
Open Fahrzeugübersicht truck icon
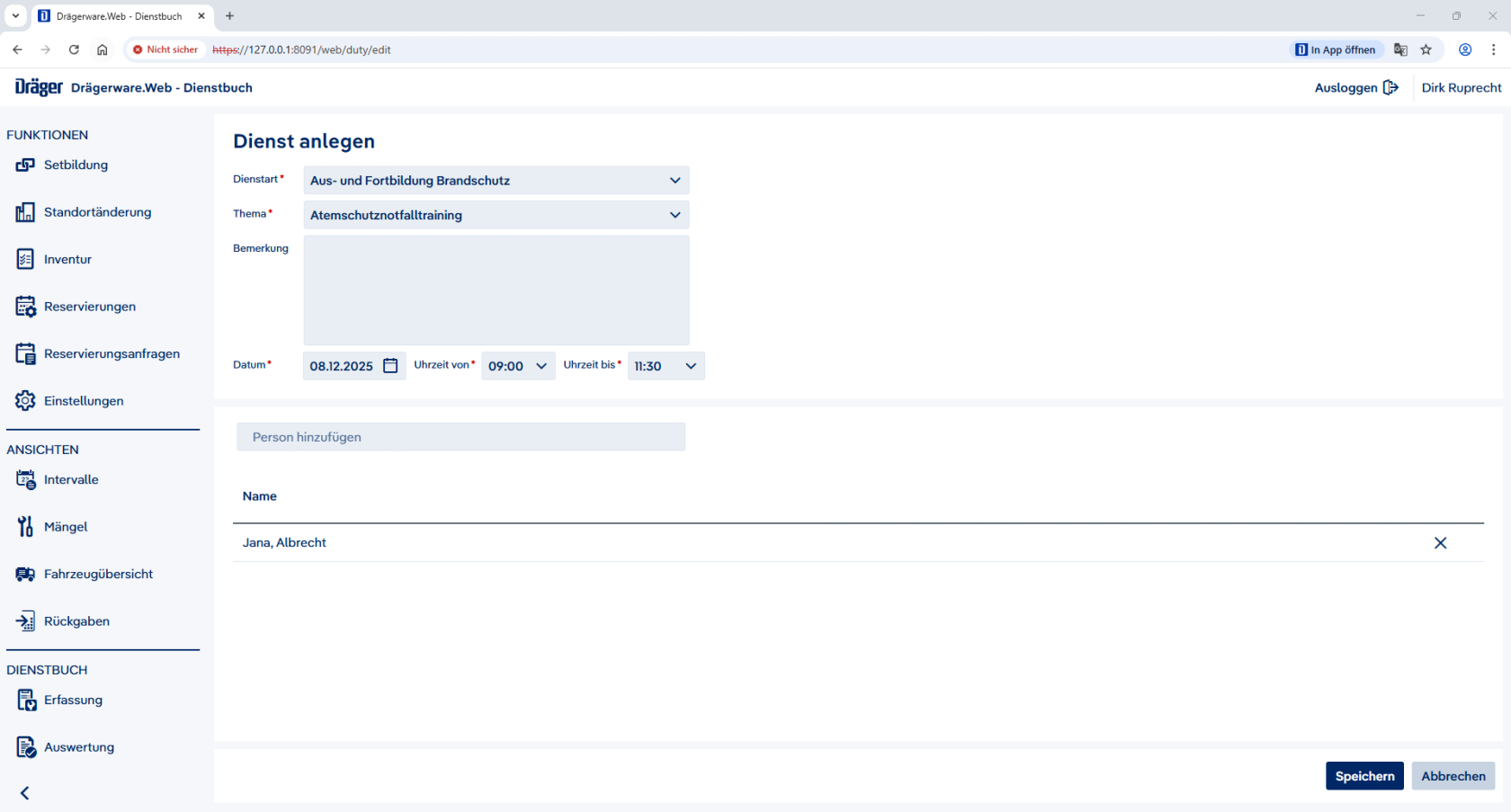(25, 575)
